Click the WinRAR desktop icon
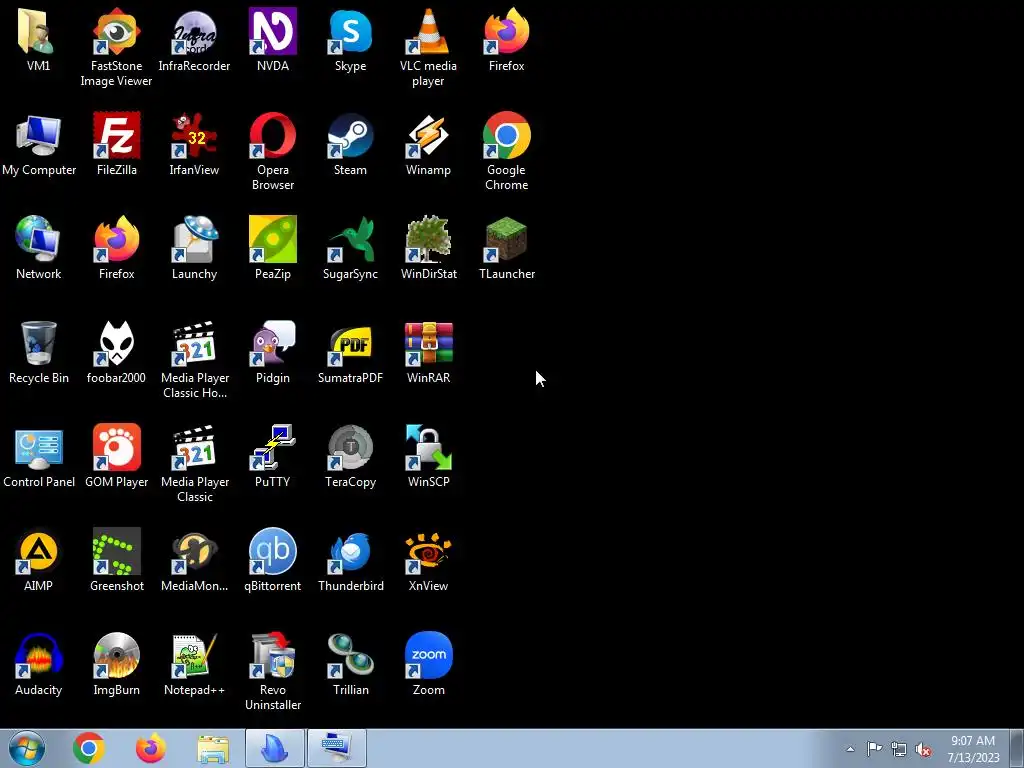Screen dimensions: 1024x768 [x=428, y=343]
